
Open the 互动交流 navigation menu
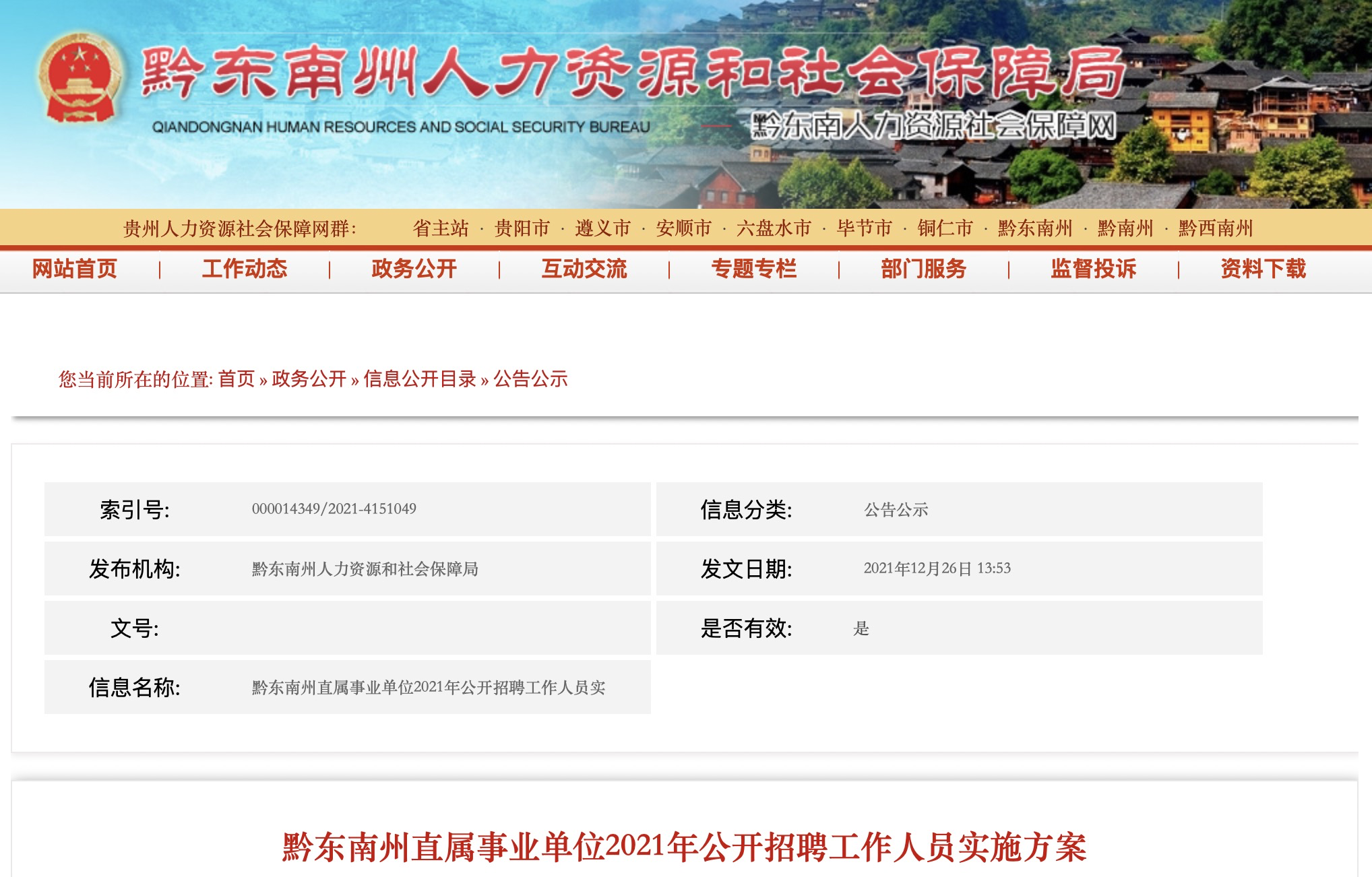[584, 269]
